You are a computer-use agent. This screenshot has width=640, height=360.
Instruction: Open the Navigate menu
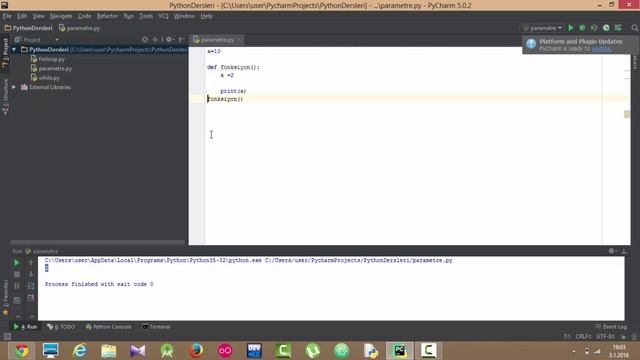point(61,16)
